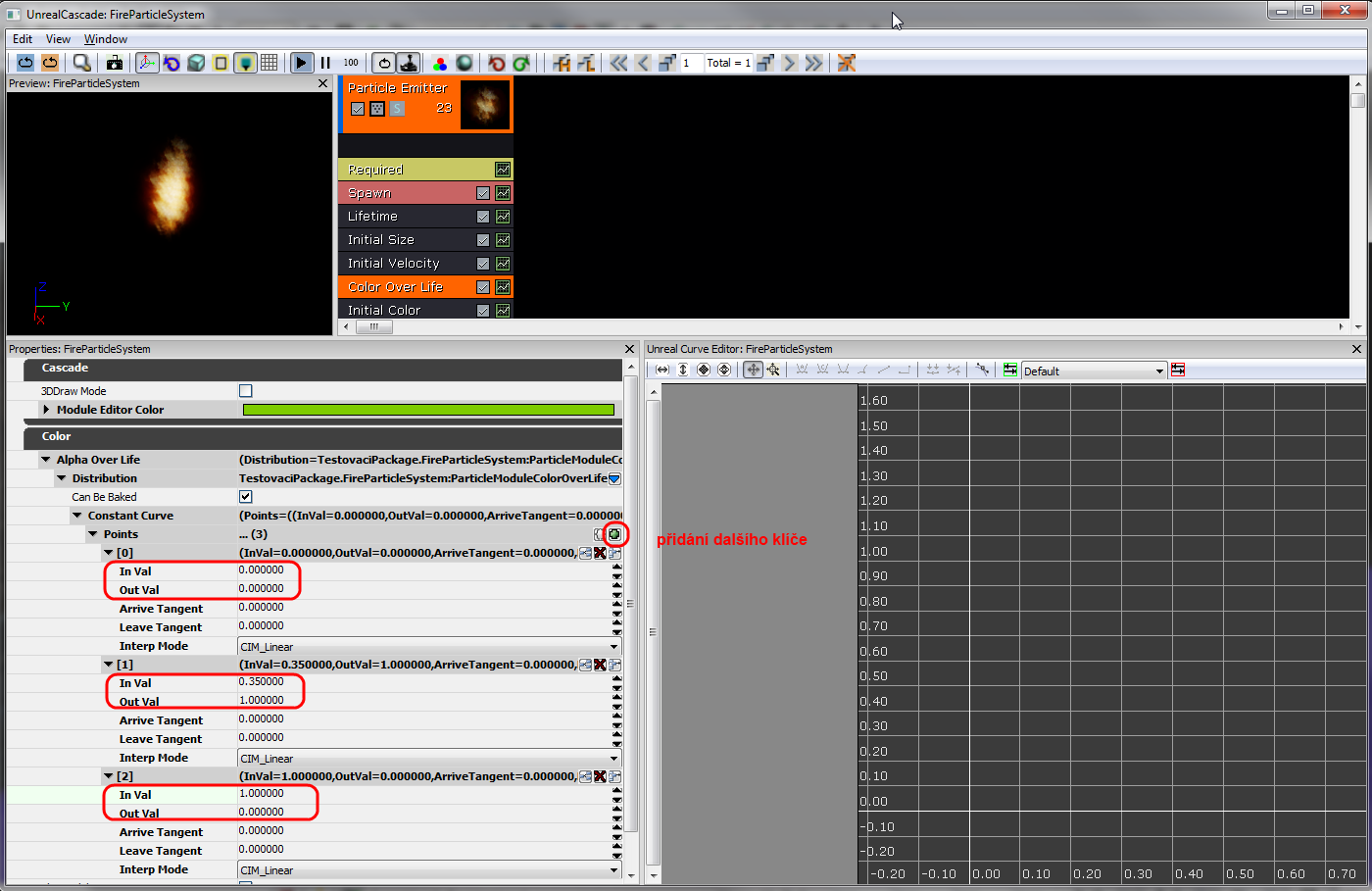Toggle the emitter Solo S button

click(x=397, y=109)
